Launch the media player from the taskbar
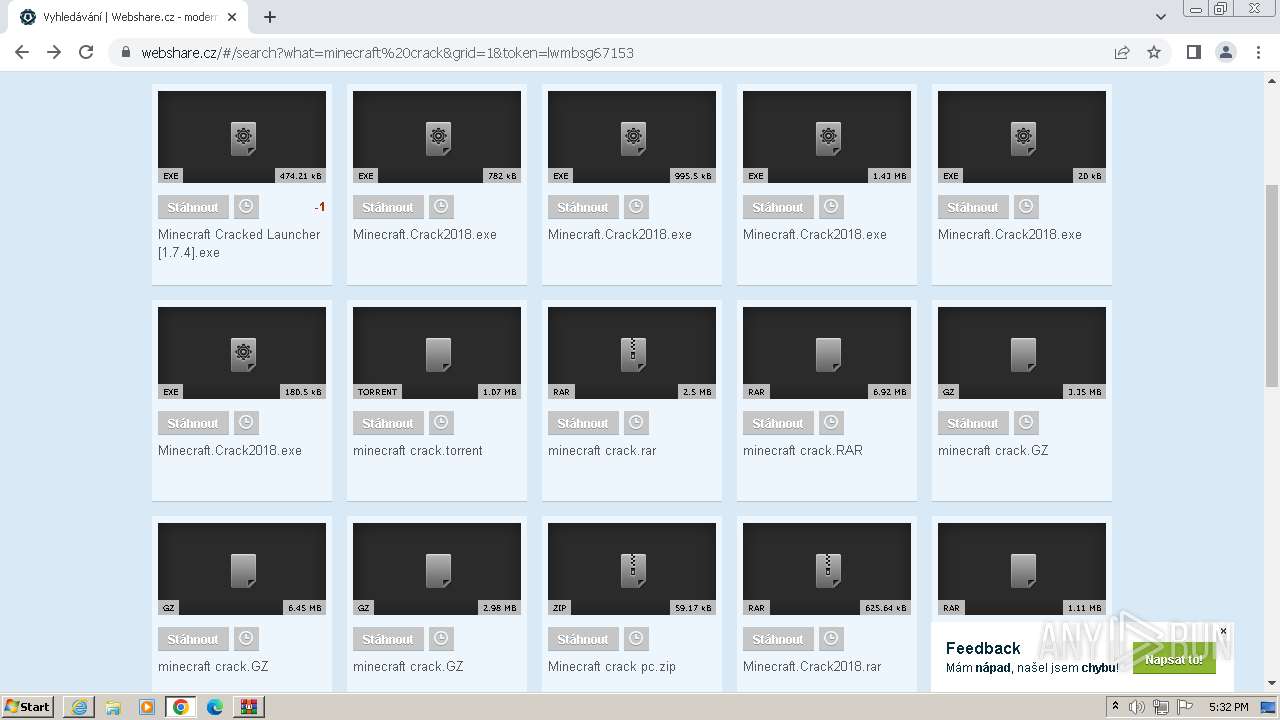Image resolution: width=1280 pixels, height=720 pixels. (147, 707)
